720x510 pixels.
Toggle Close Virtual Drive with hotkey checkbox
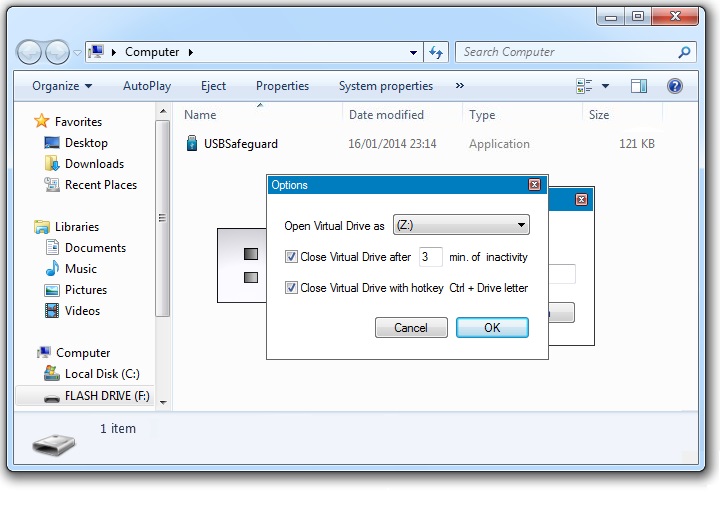tap(291, 288)
